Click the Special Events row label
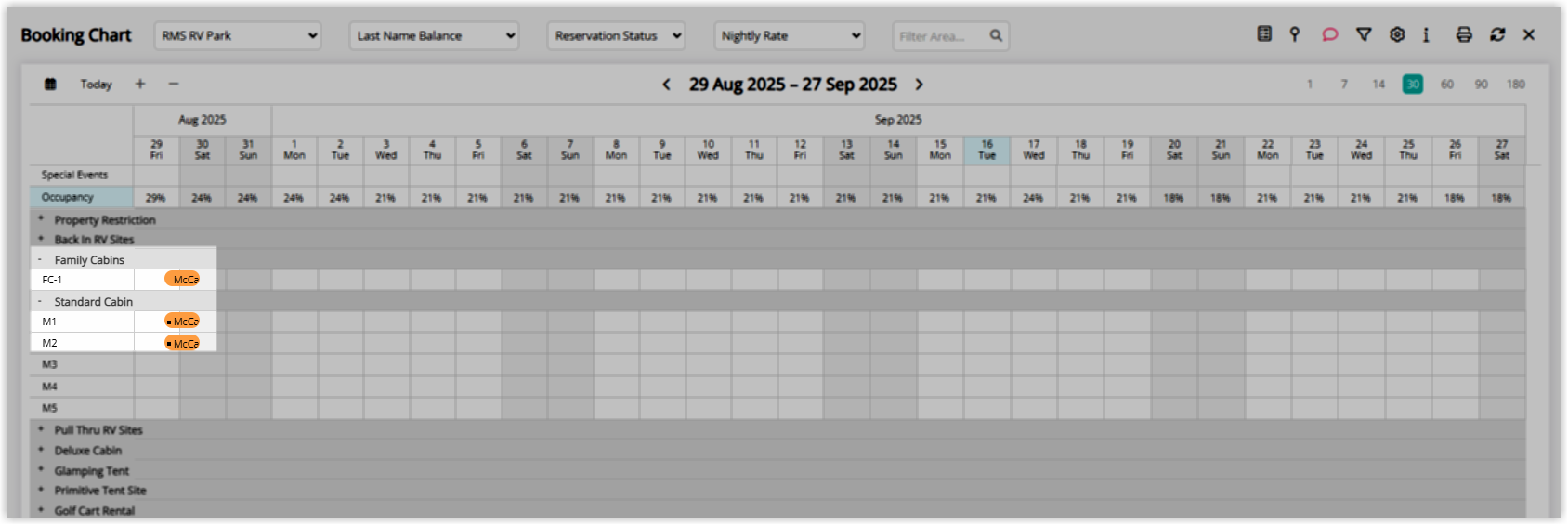The height and width of the screenshot is (525, 1568). [x=82, y=175]
